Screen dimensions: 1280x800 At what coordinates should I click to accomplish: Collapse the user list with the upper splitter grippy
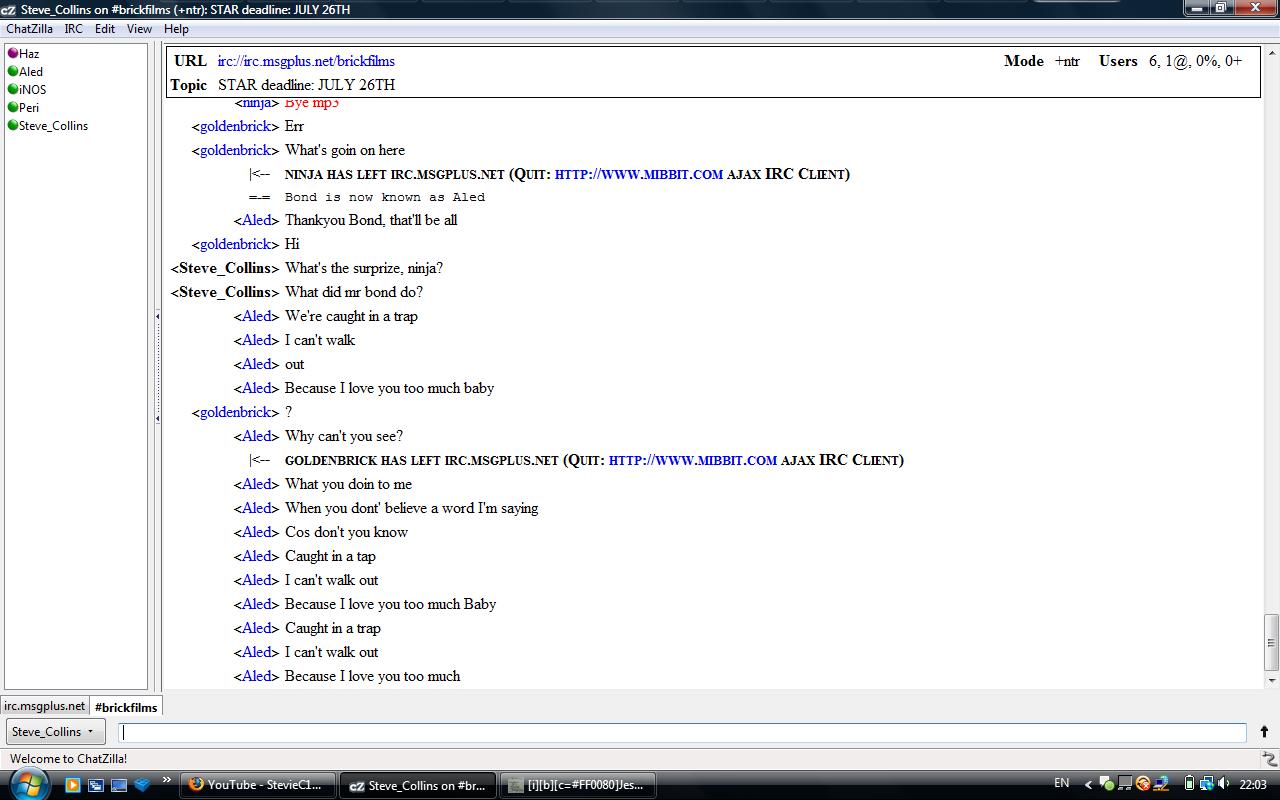click(157, 316)
